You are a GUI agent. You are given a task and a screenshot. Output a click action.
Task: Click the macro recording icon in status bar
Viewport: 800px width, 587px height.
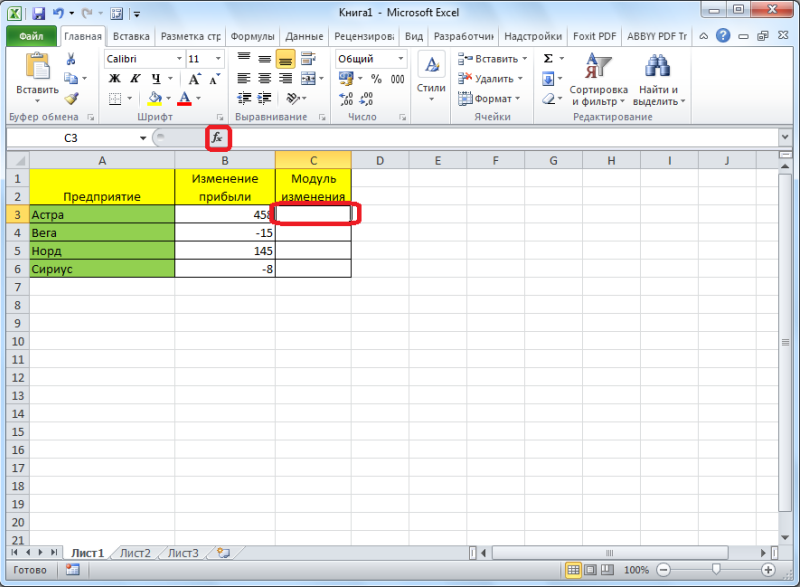click(72, 570)
